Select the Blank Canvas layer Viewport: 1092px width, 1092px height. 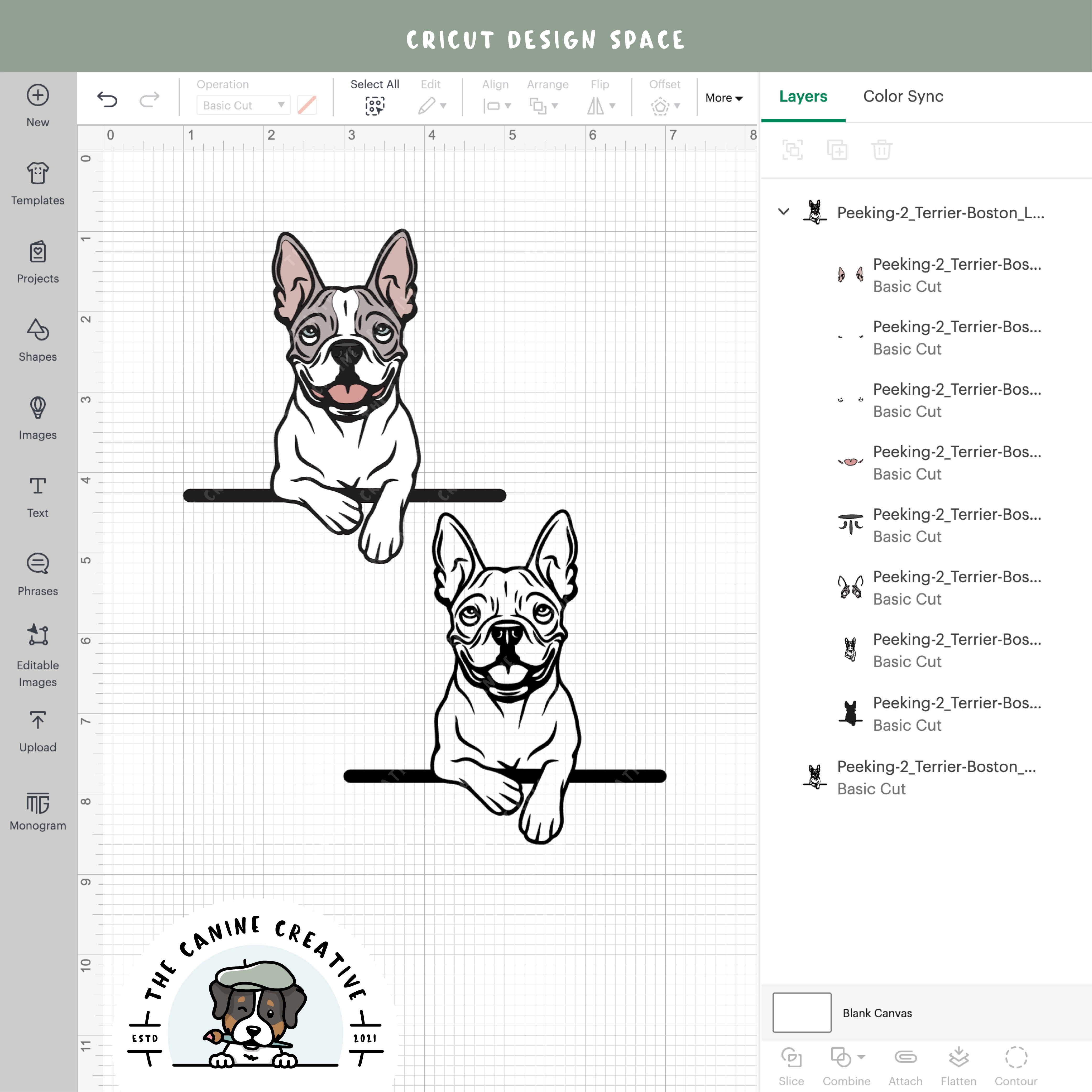[878, 1013]
